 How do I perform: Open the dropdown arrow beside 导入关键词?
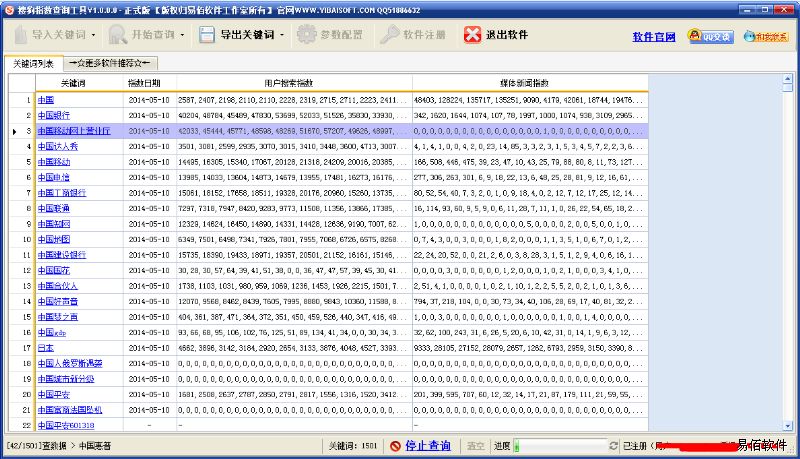[x=93, y=35]
